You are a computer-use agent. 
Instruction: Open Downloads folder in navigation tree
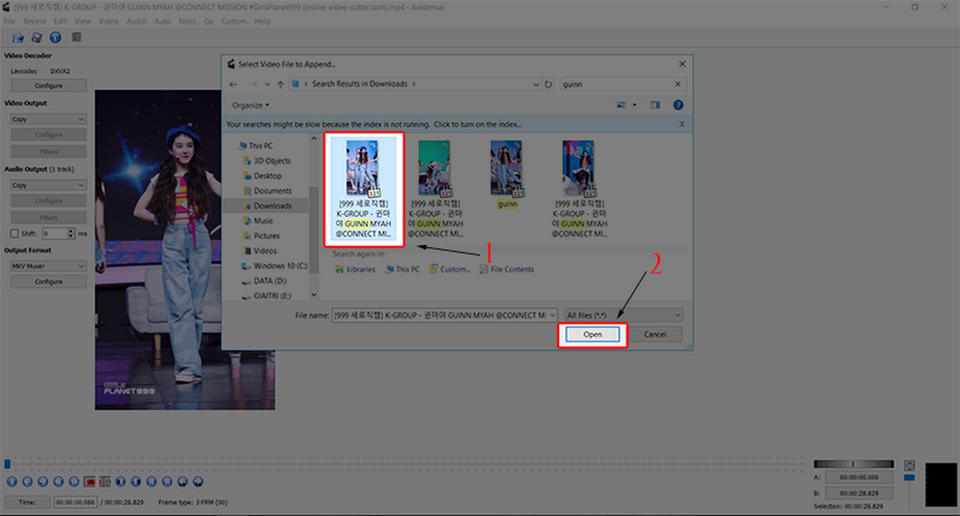click(x=268, y=206)
